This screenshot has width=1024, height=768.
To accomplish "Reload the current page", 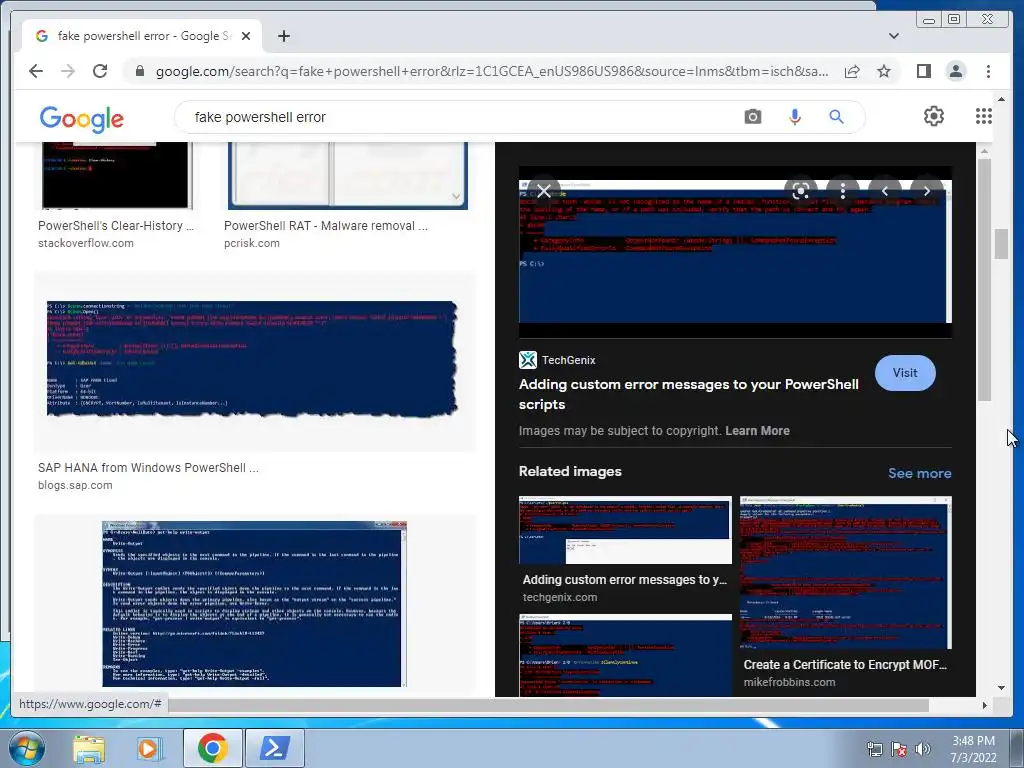I will pos(100,71).
